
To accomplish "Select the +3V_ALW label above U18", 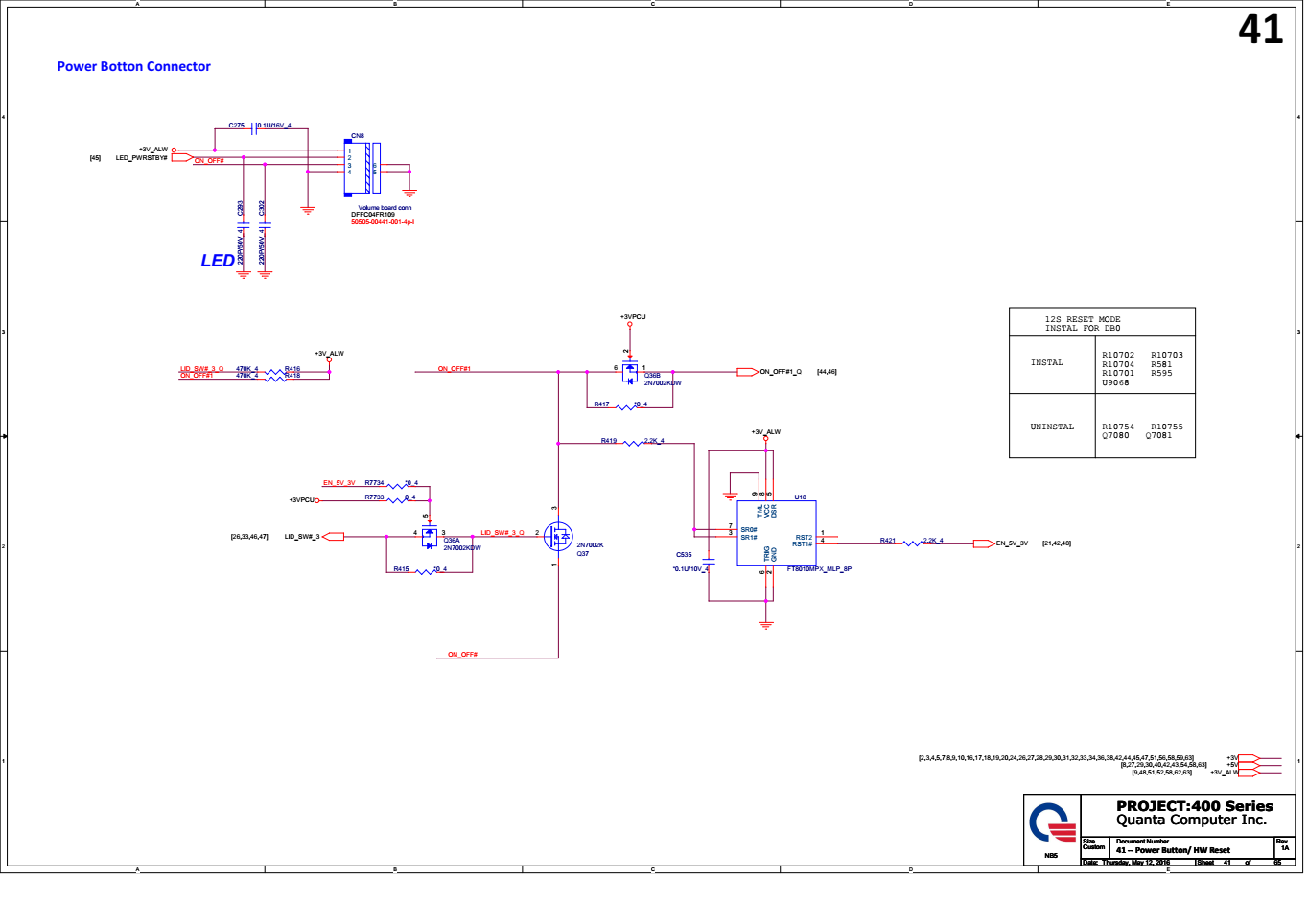I will coord(766,432).
